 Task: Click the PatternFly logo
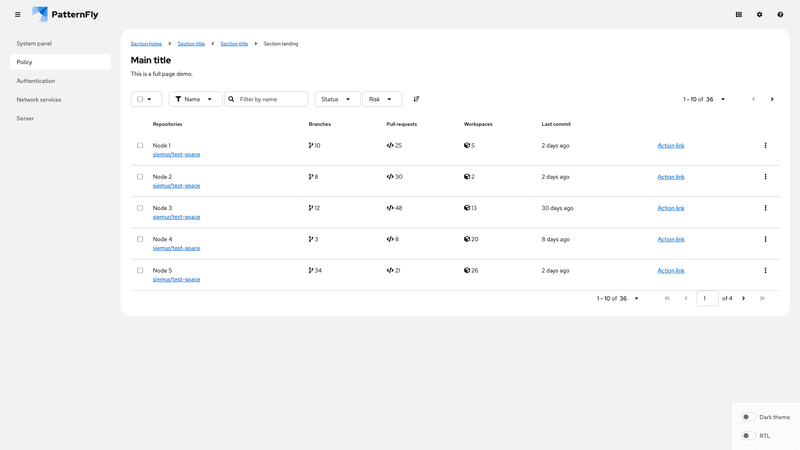65,14
